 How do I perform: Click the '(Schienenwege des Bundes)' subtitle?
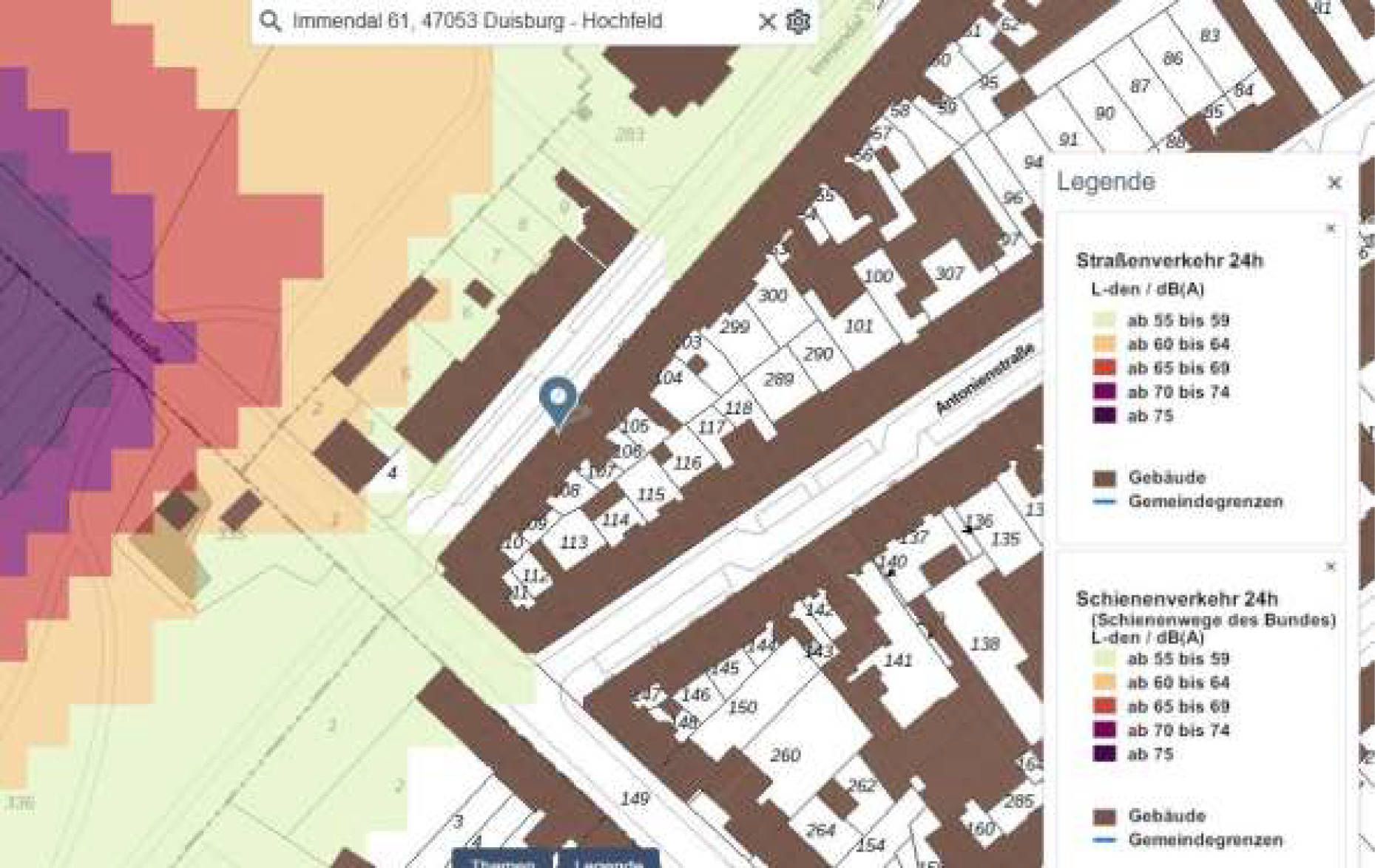point(1214,620)
